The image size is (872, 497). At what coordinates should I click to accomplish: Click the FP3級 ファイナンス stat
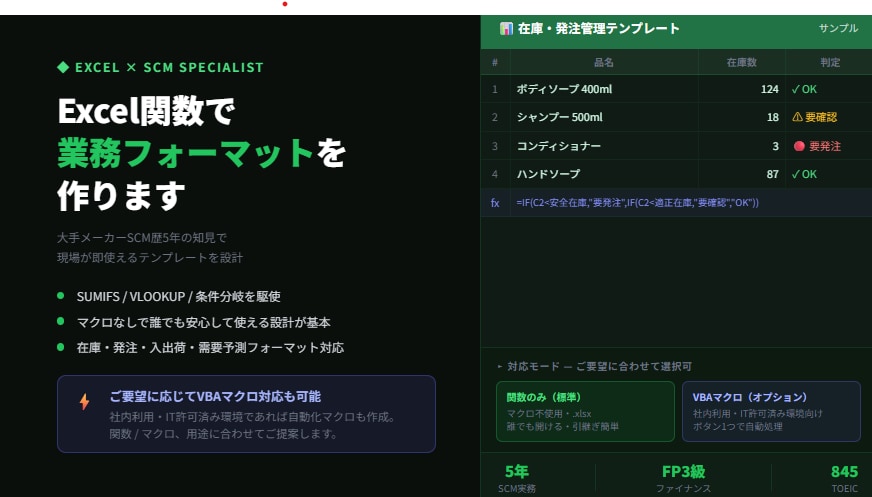683,479
